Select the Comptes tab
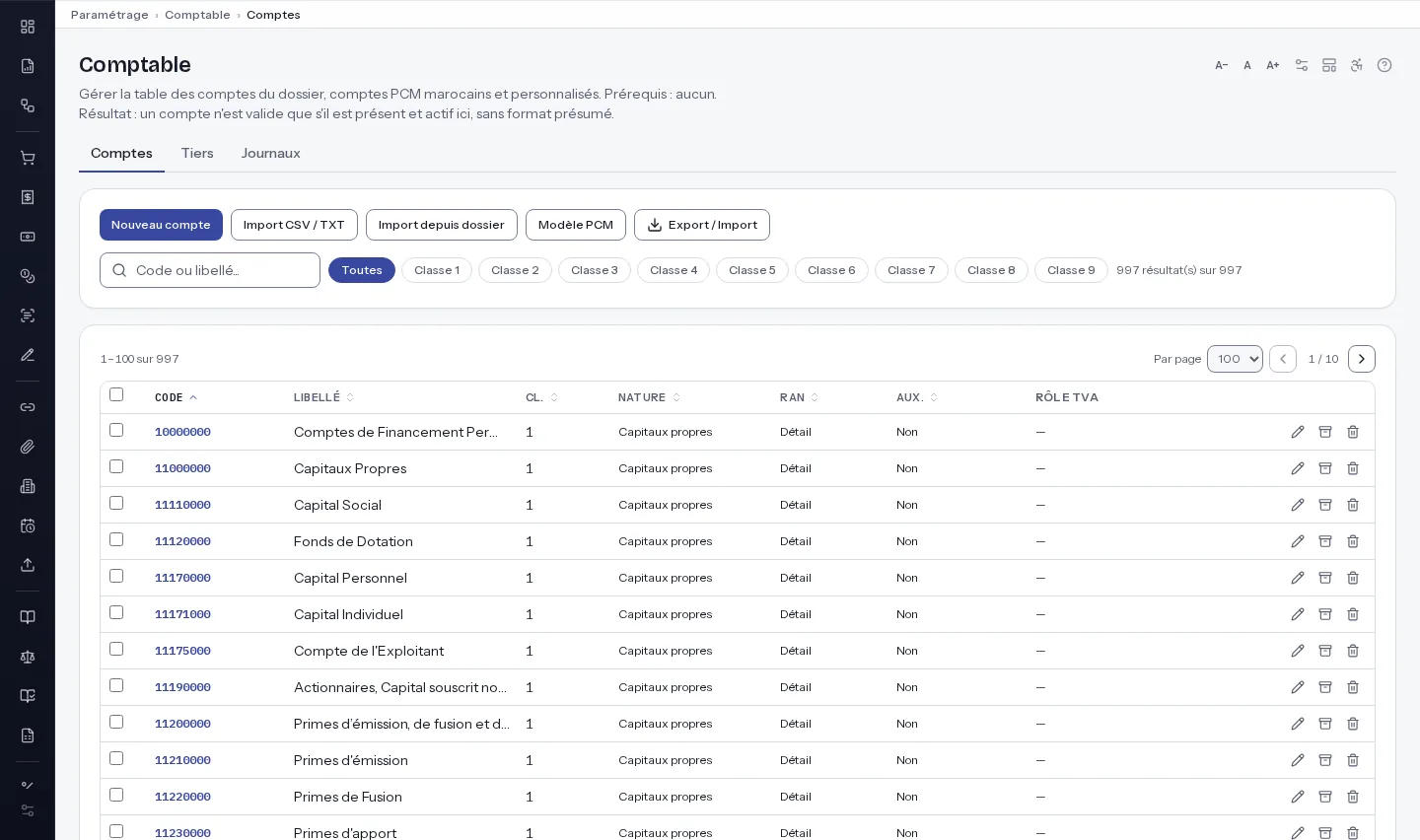The image size is (1420, 840). [121, 153]
